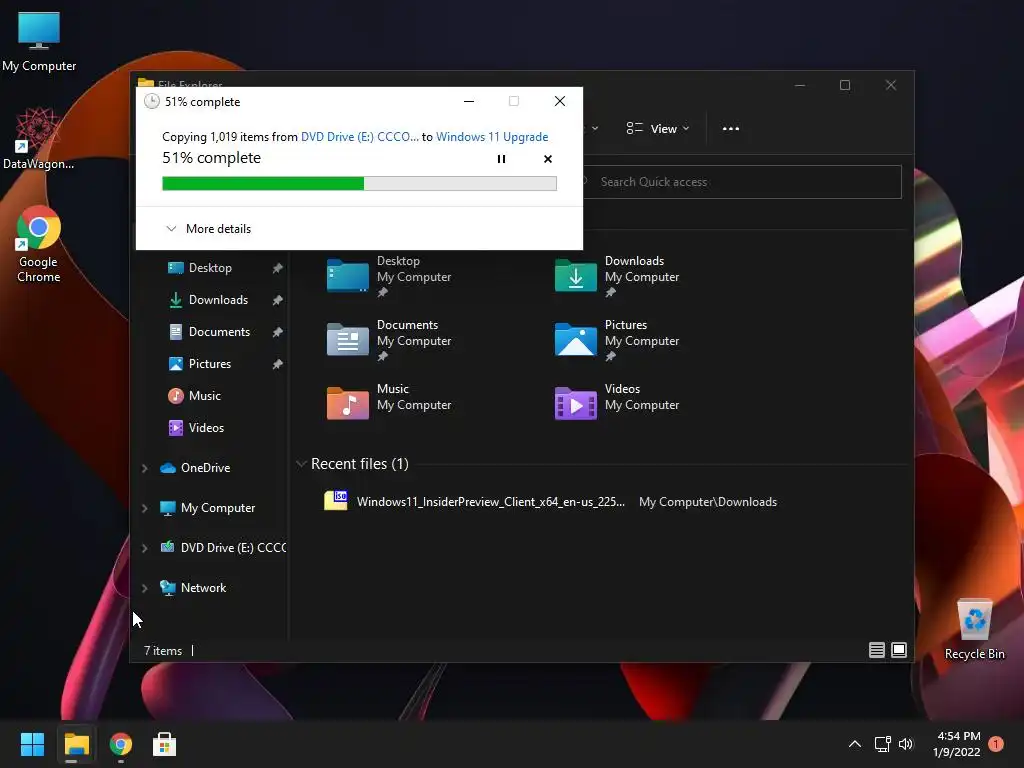This screenshot has width=1024, height=768.
Task: Click File Explorer on the taskbar
Action: click(x=76, y=744)
